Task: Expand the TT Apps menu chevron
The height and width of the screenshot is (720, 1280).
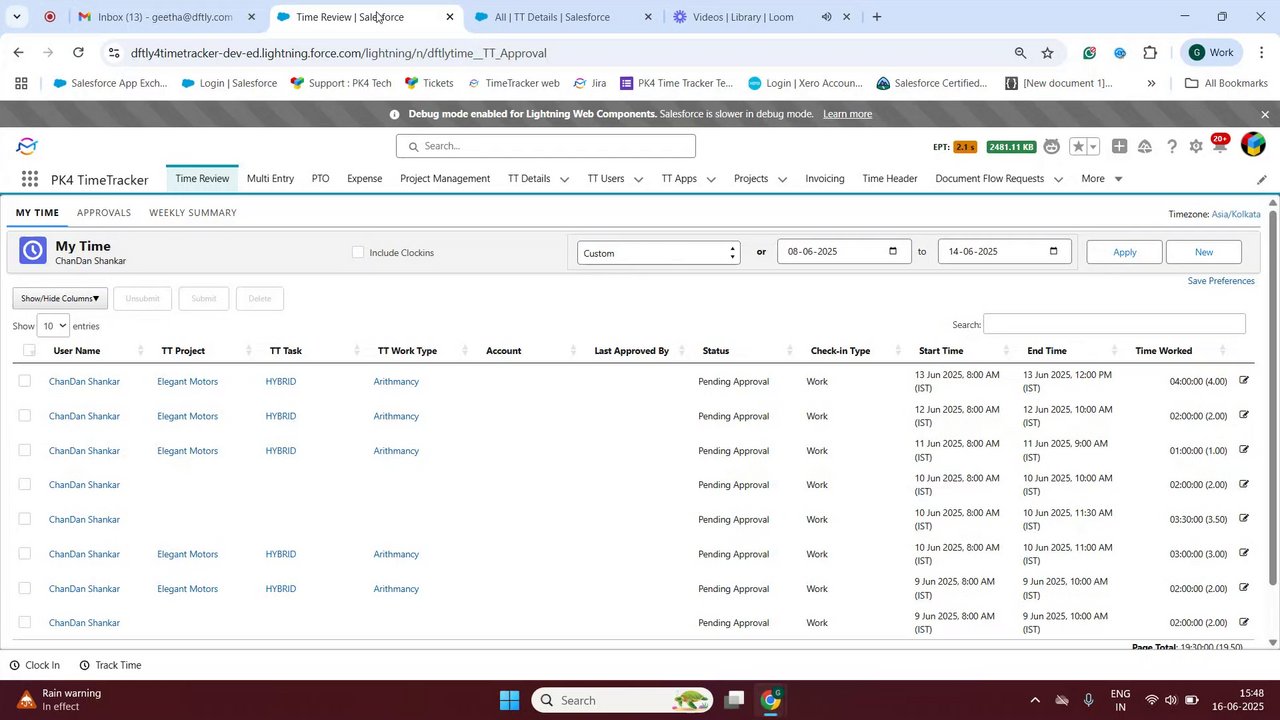Action: (x=711, y=180)
